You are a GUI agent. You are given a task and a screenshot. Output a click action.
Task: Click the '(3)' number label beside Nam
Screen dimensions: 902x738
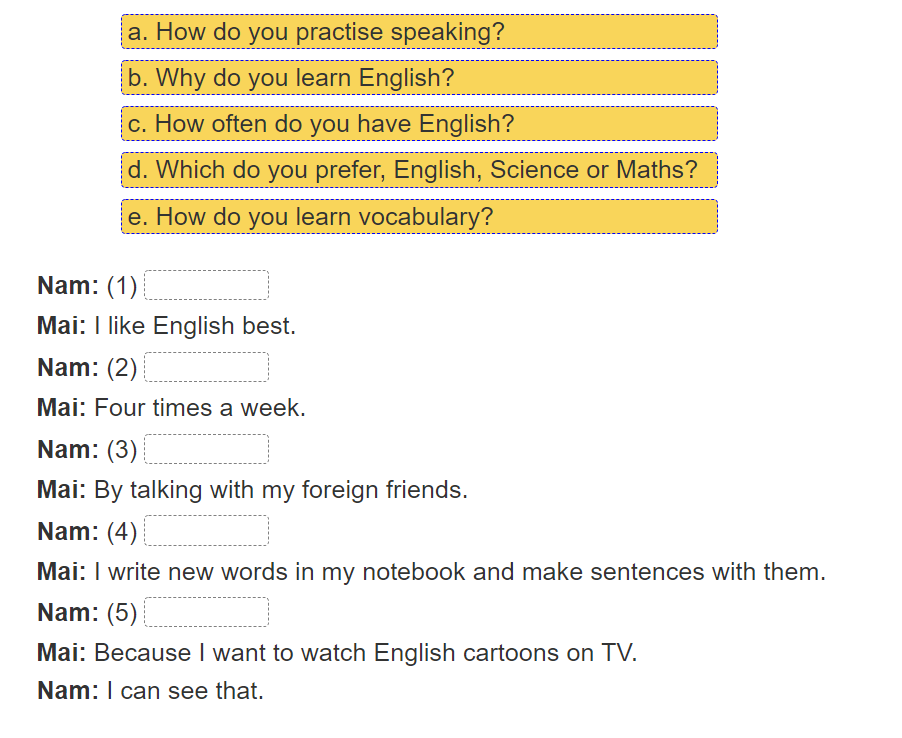(122, 450)
